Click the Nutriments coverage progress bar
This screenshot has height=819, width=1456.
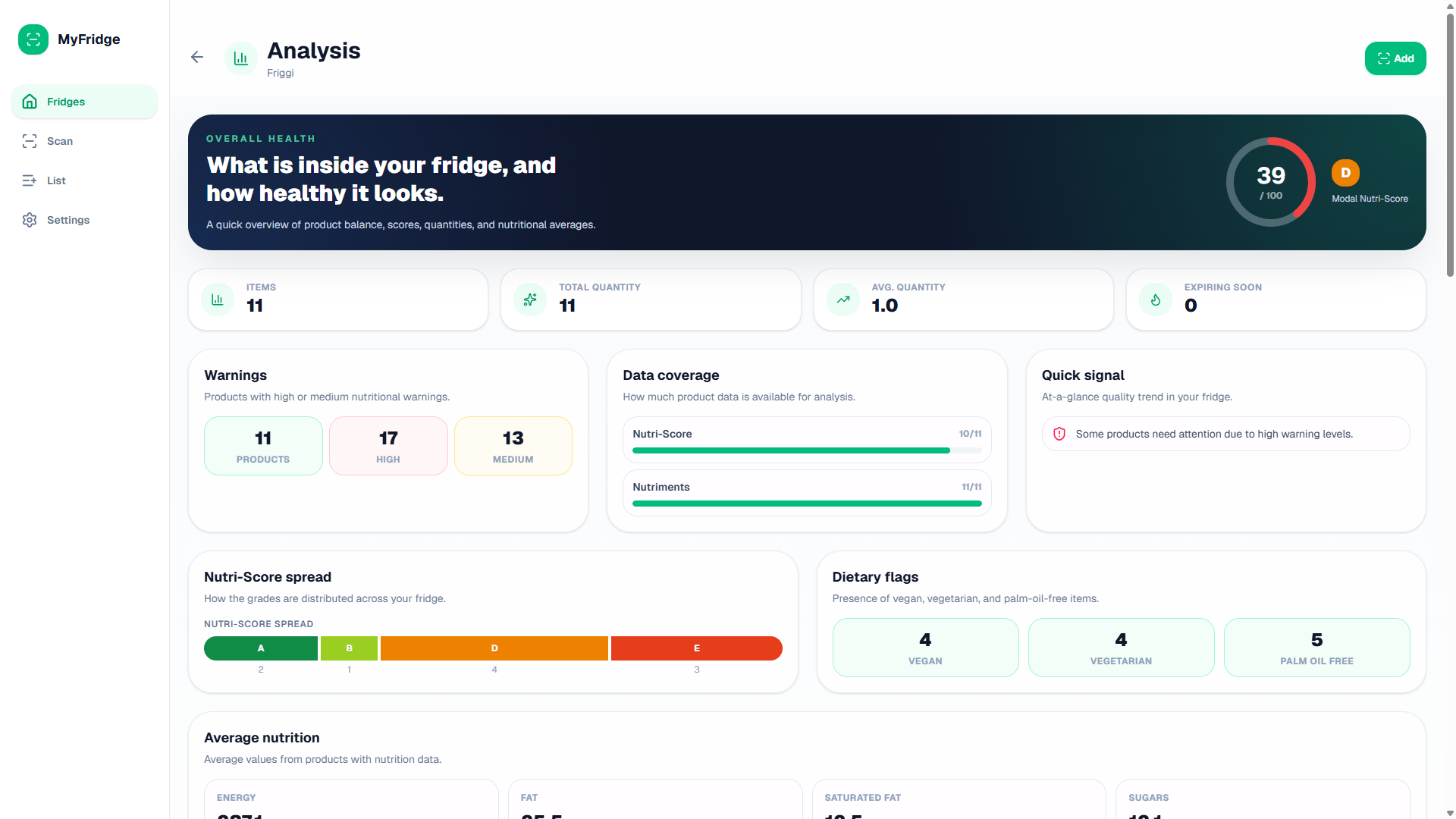[807, 504]
